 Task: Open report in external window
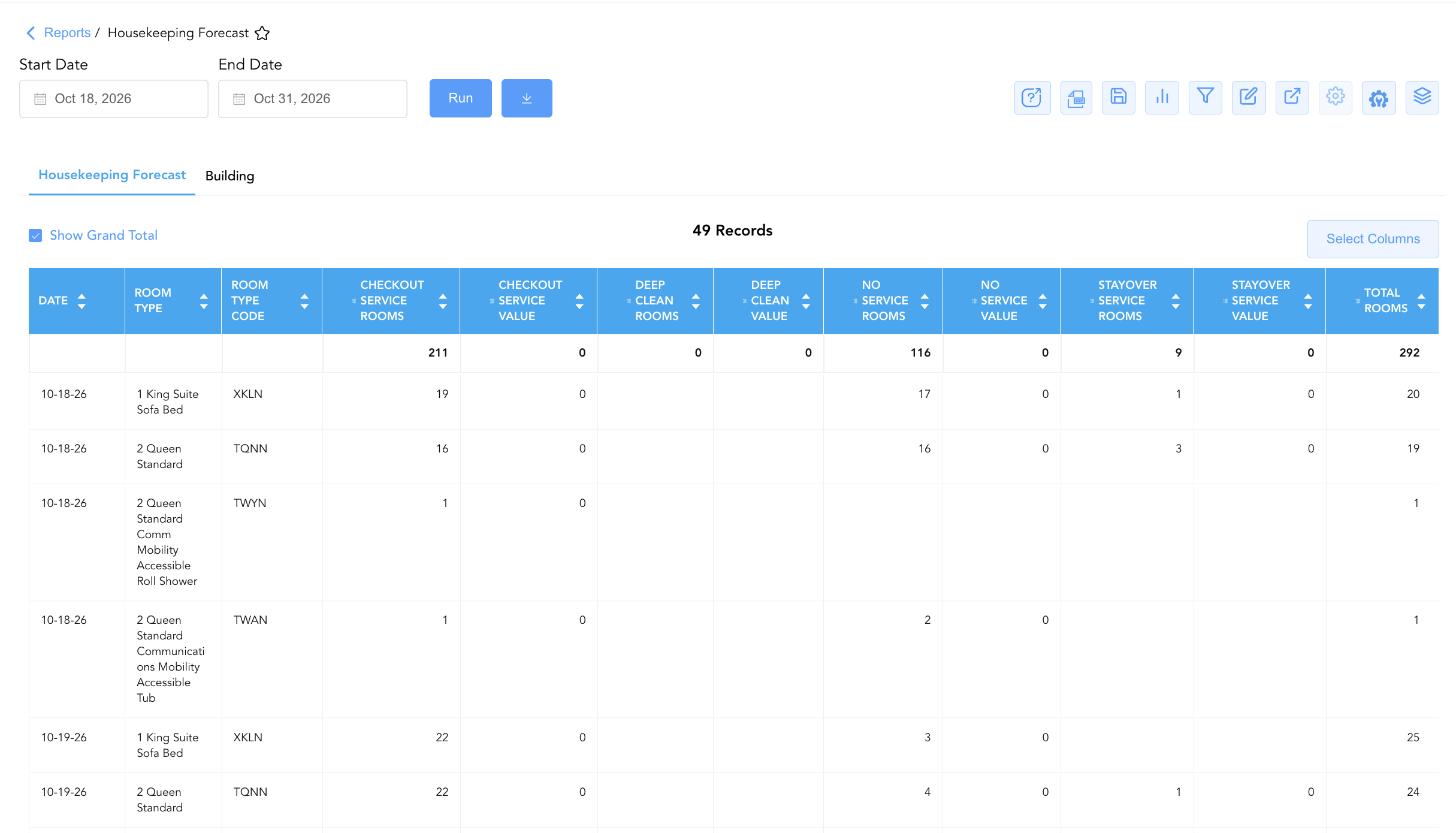click(1292, 98)
